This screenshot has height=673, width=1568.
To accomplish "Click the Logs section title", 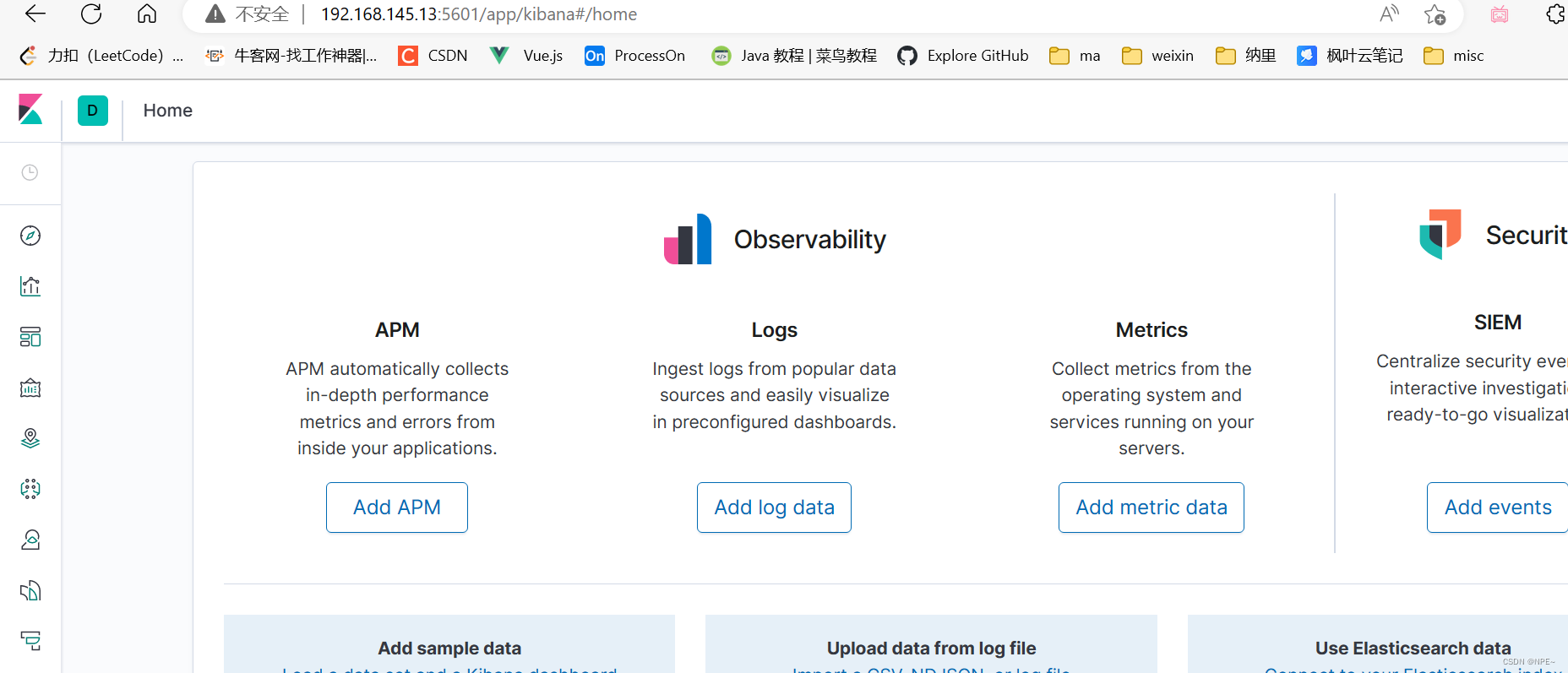I will (x=775, y=330).
